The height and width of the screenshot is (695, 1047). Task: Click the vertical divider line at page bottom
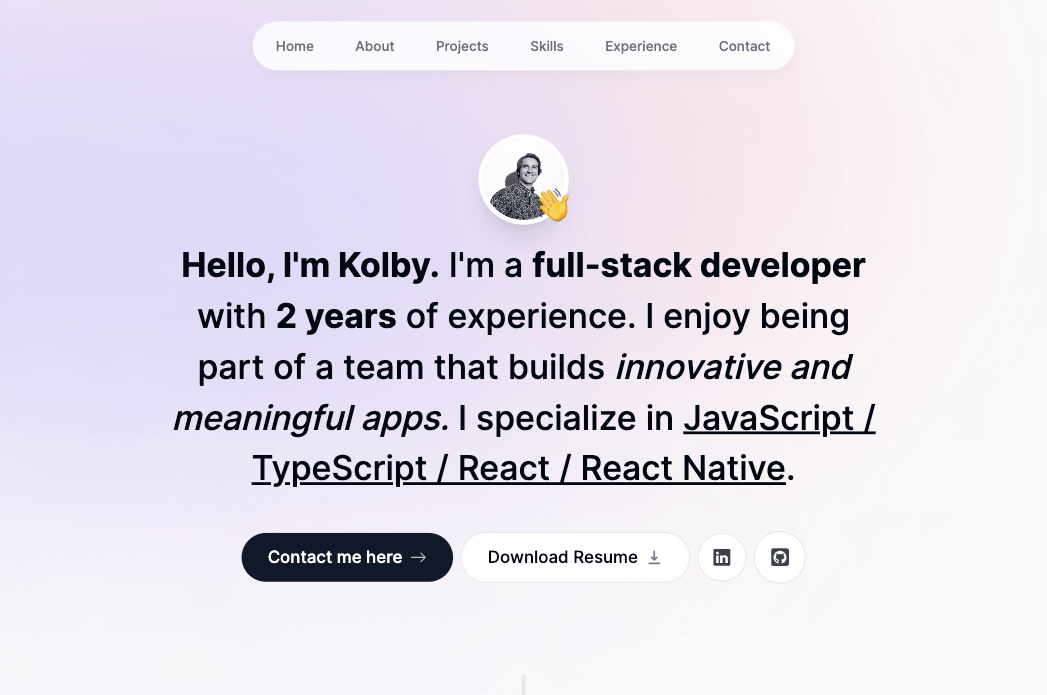pos(523,685)
